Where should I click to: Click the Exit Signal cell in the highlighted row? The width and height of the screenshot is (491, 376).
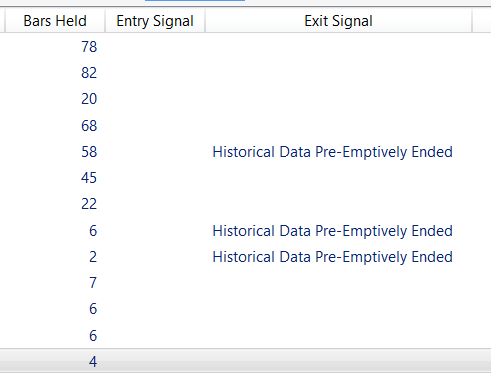(x=338, y=362)
